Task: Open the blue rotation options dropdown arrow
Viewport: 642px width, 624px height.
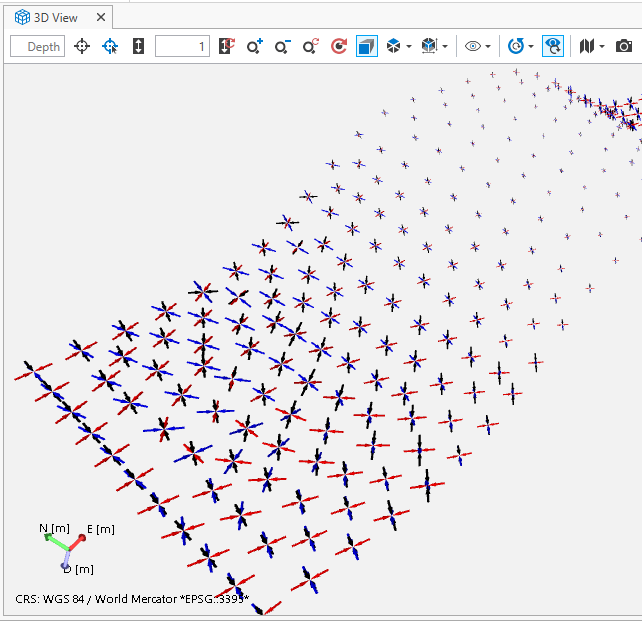Action: click(x=530, y=47)
